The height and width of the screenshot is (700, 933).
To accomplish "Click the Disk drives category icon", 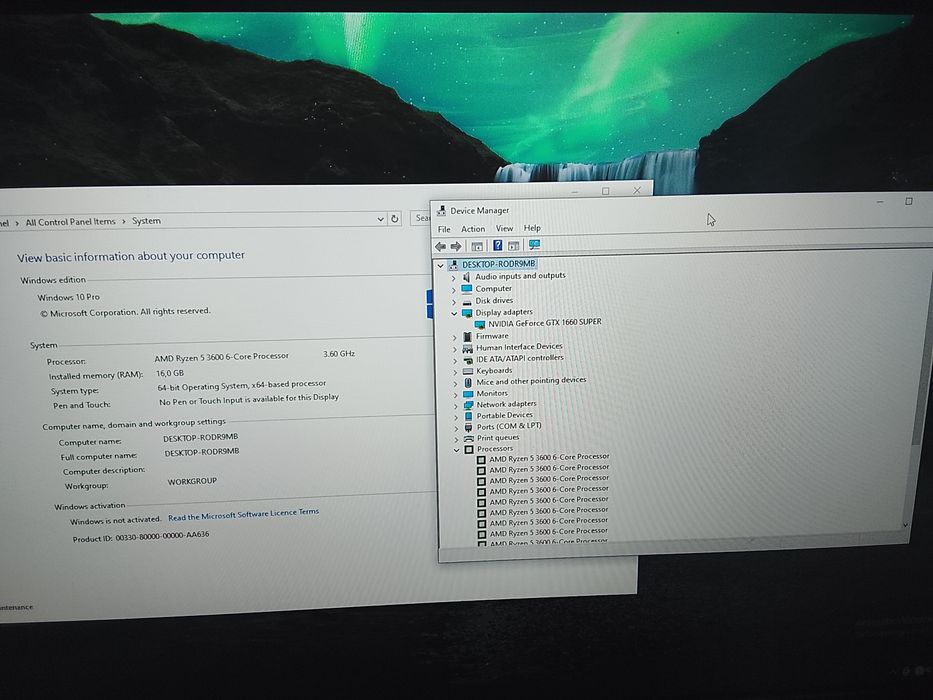I will point(467,301).
